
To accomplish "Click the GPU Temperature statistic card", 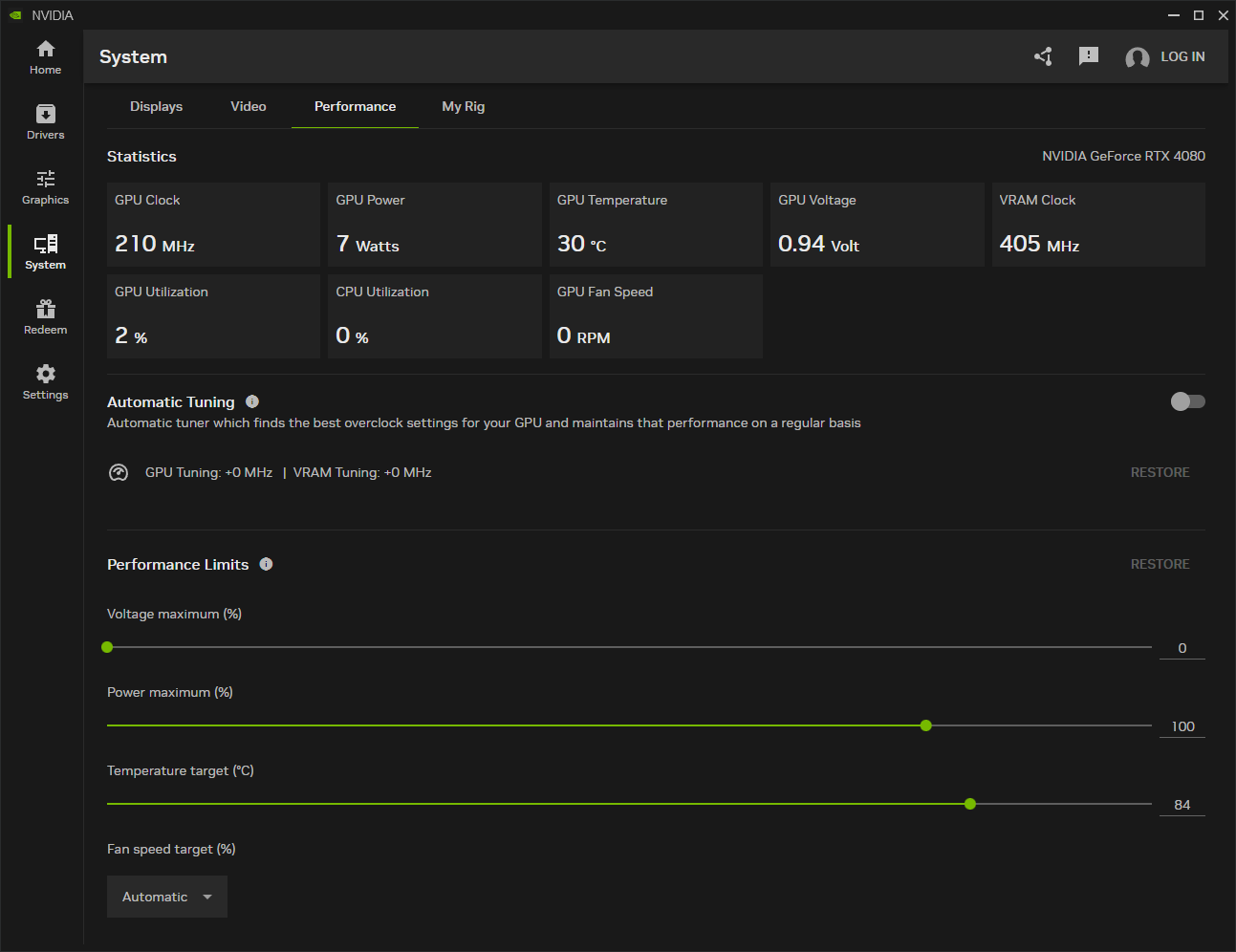I will (656, 225).
